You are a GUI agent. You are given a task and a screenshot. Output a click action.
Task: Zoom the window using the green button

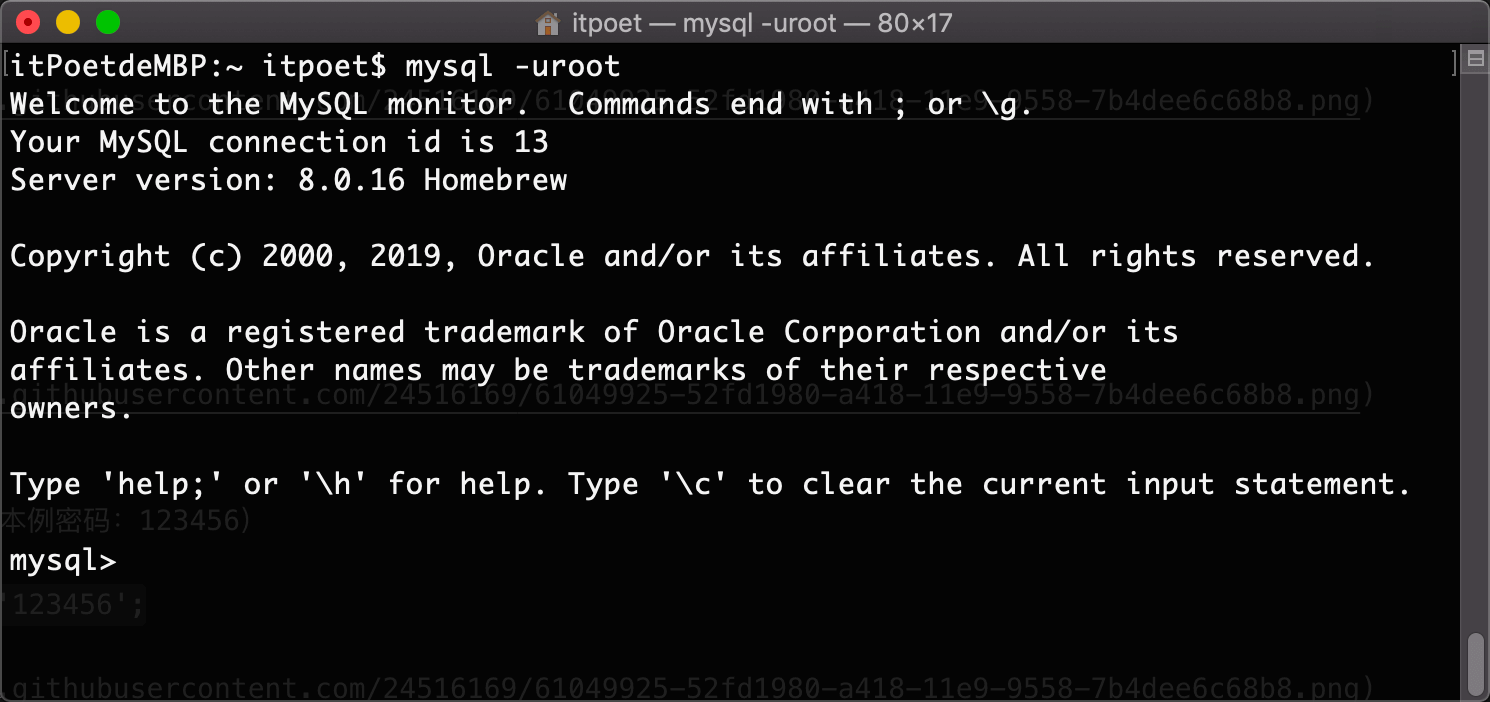(x=107, y=22)
